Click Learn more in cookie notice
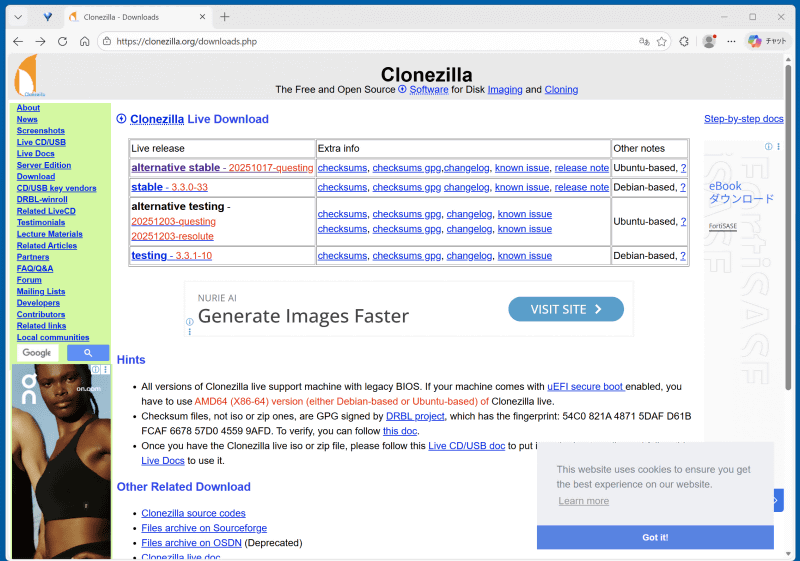This screenshot has width=800, height=561. 584,501
